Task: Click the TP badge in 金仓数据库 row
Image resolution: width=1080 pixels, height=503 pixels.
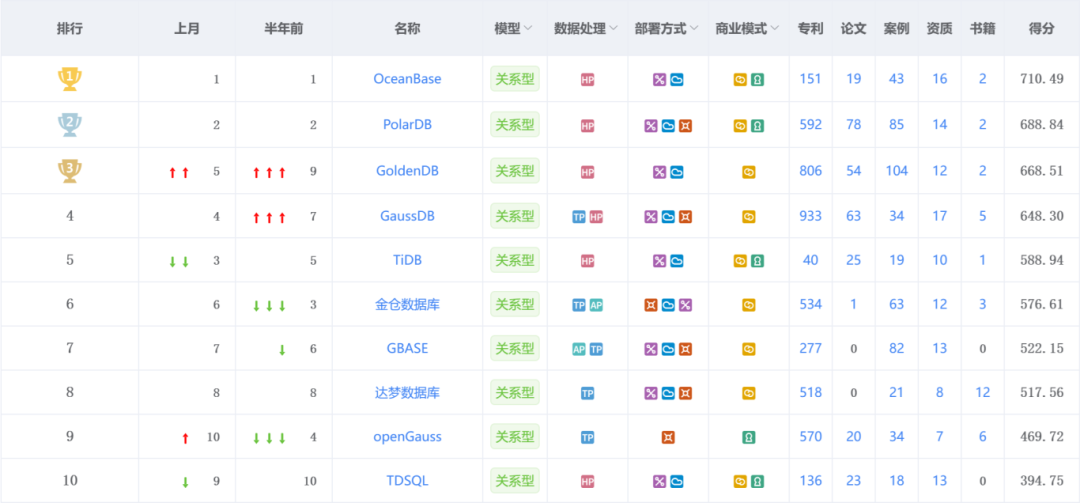Action: point(579,305)
